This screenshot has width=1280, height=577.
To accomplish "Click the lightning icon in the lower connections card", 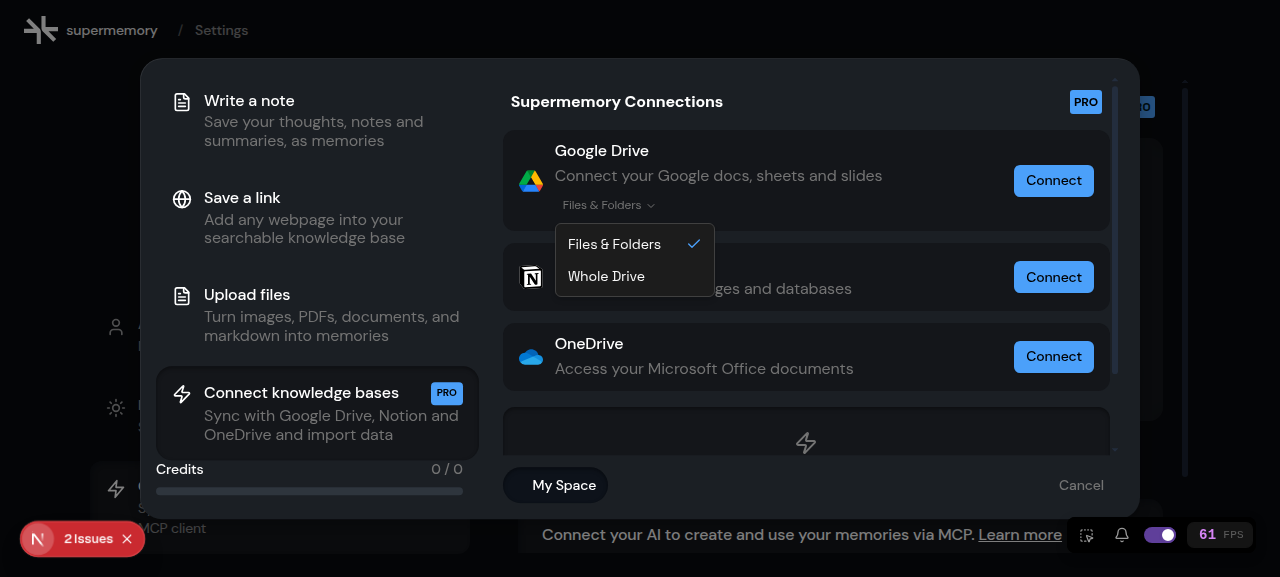I will coord(806,443).
